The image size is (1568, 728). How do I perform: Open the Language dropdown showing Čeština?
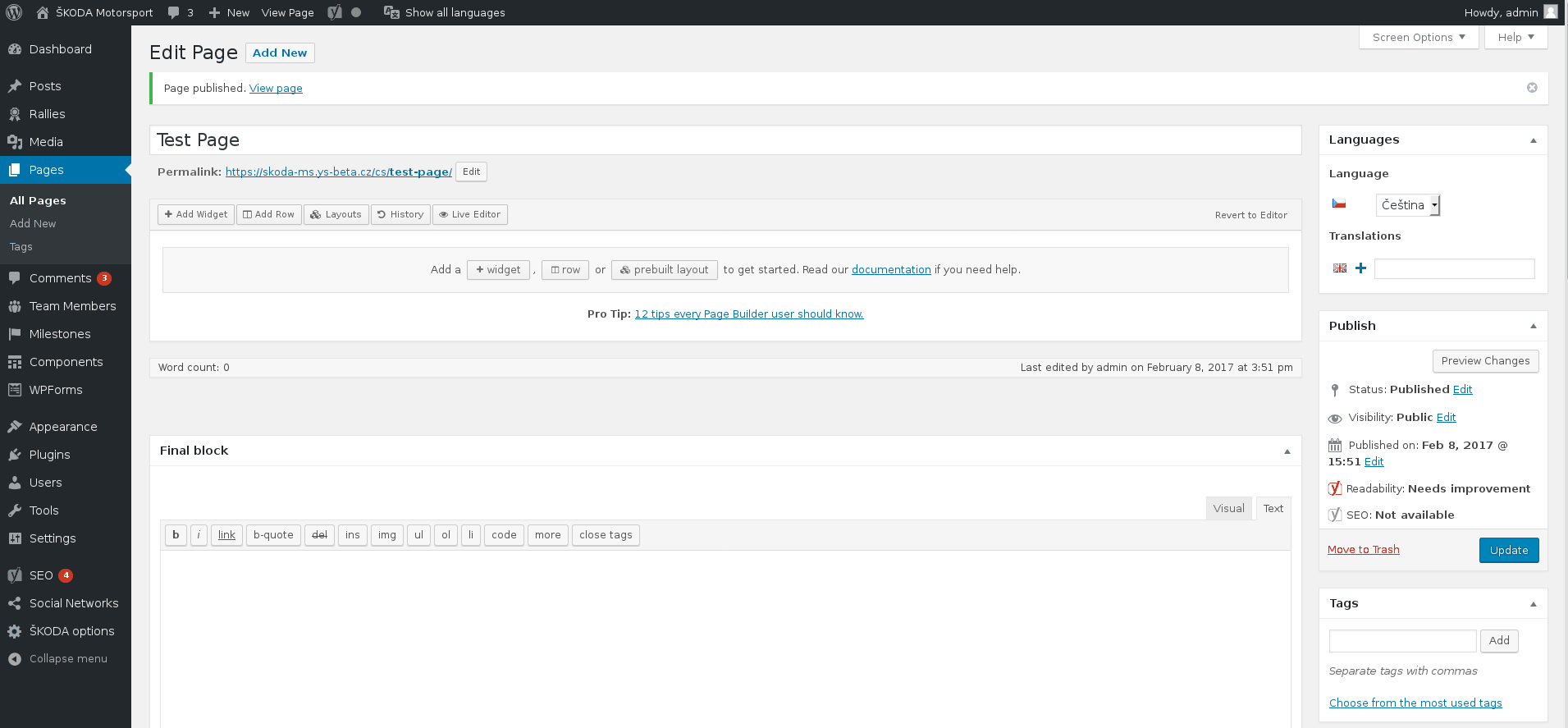[1408, 205]
